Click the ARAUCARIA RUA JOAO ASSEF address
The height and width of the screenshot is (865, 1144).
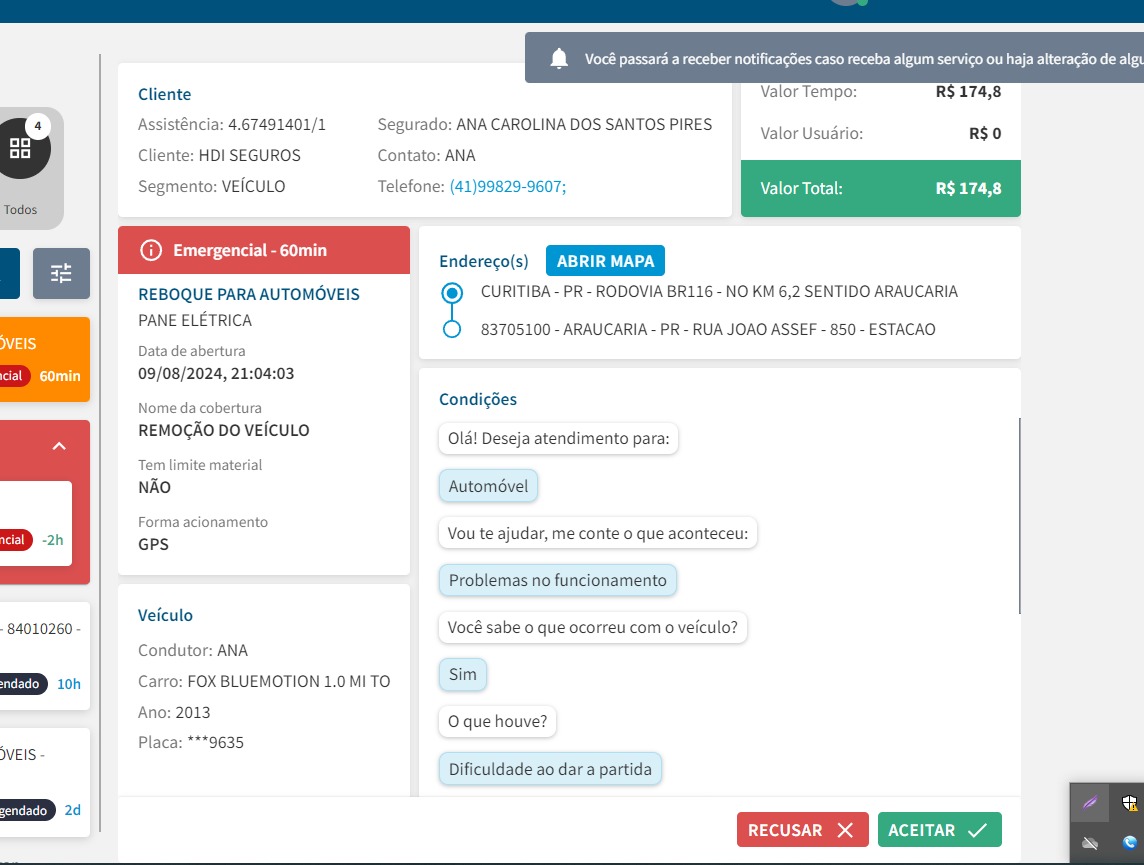pos(708,330)
